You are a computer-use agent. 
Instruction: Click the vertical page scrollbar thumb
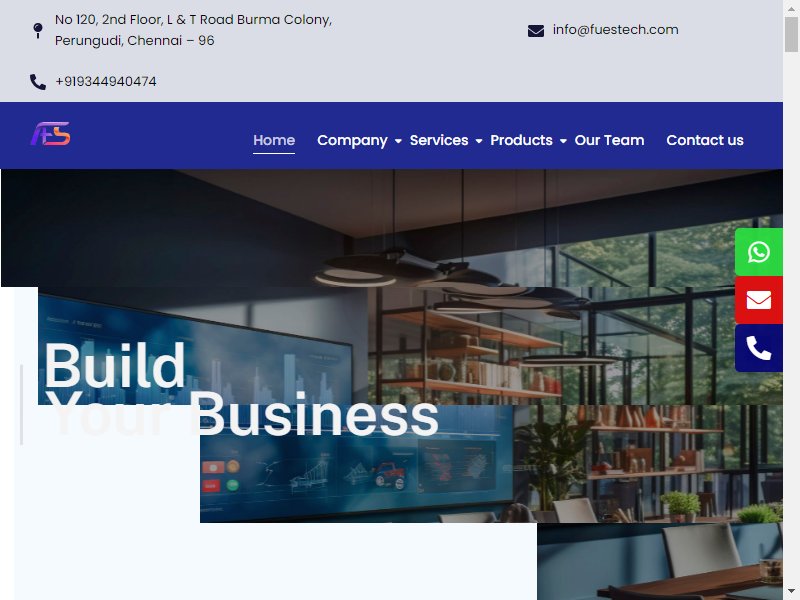tap(791, 34)
